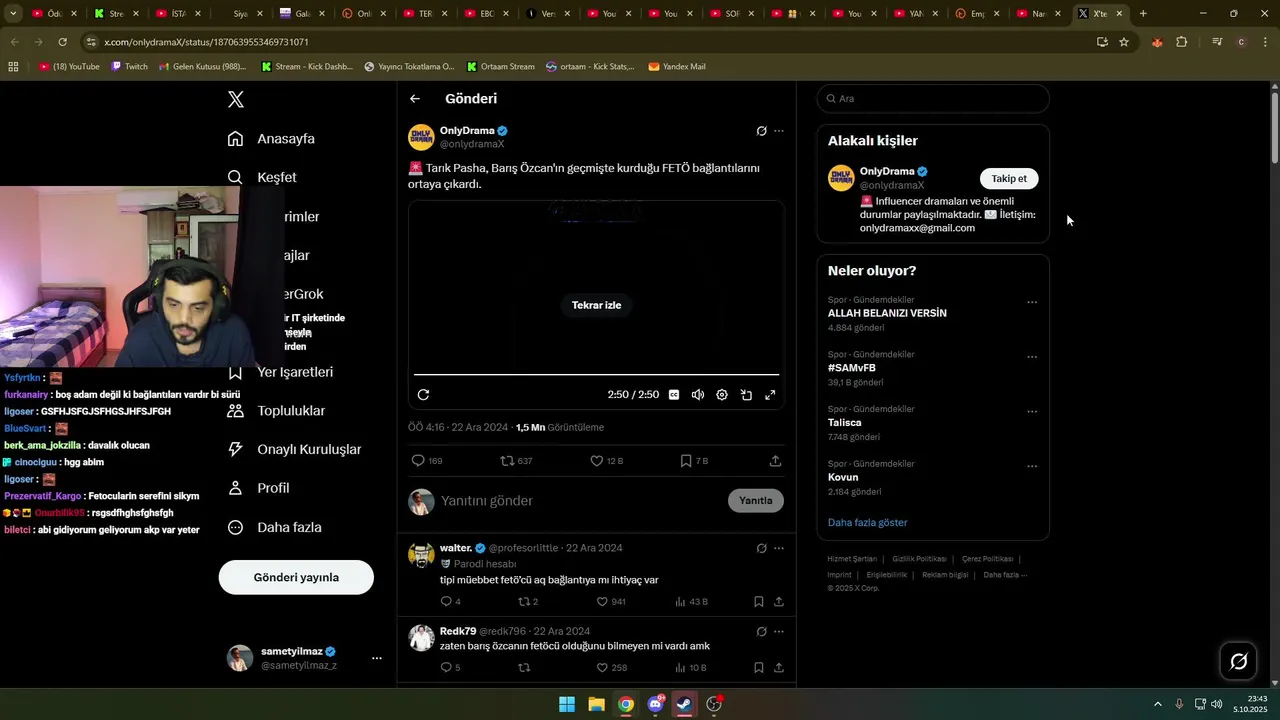Screen dimensions: 1280x720
Task: Open more options on walter.'s reply
Action: point(779,548)
